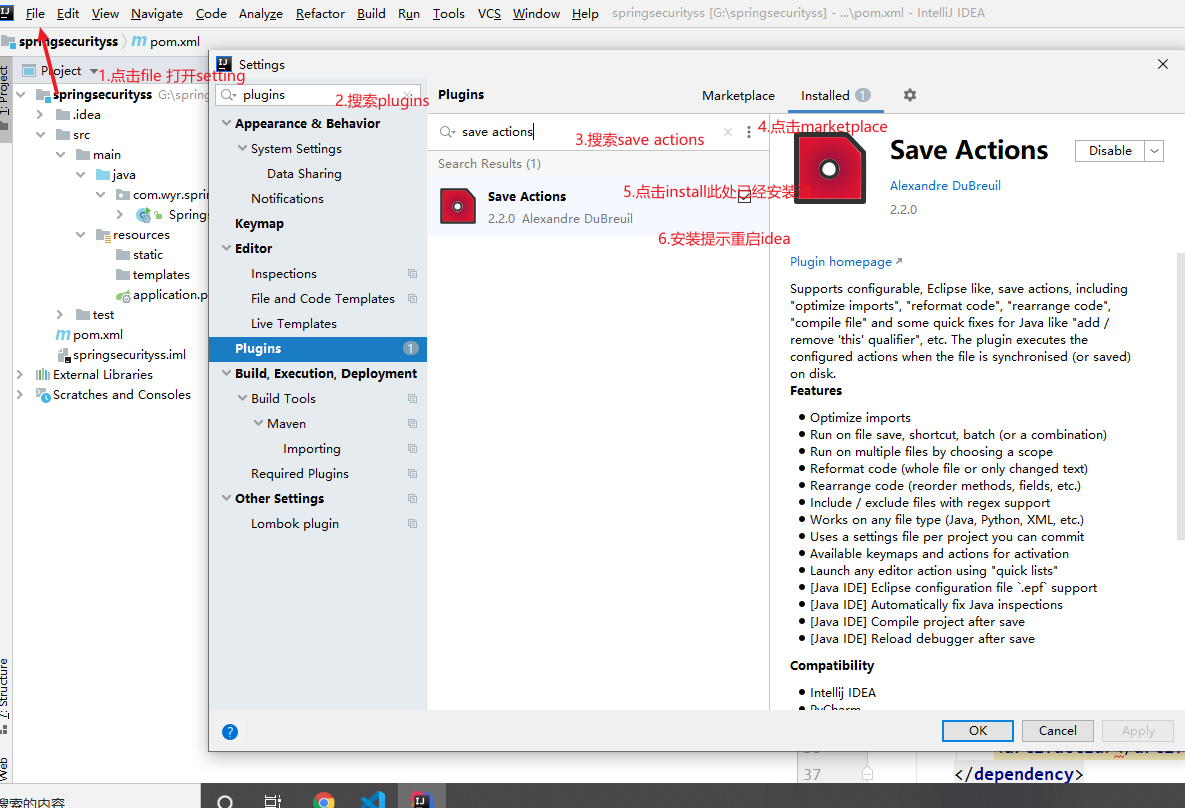Viewport: 1185px width, 808px height.
Task: Click project-level icon beside Required Plugins
Action: (x=413, y=474)
